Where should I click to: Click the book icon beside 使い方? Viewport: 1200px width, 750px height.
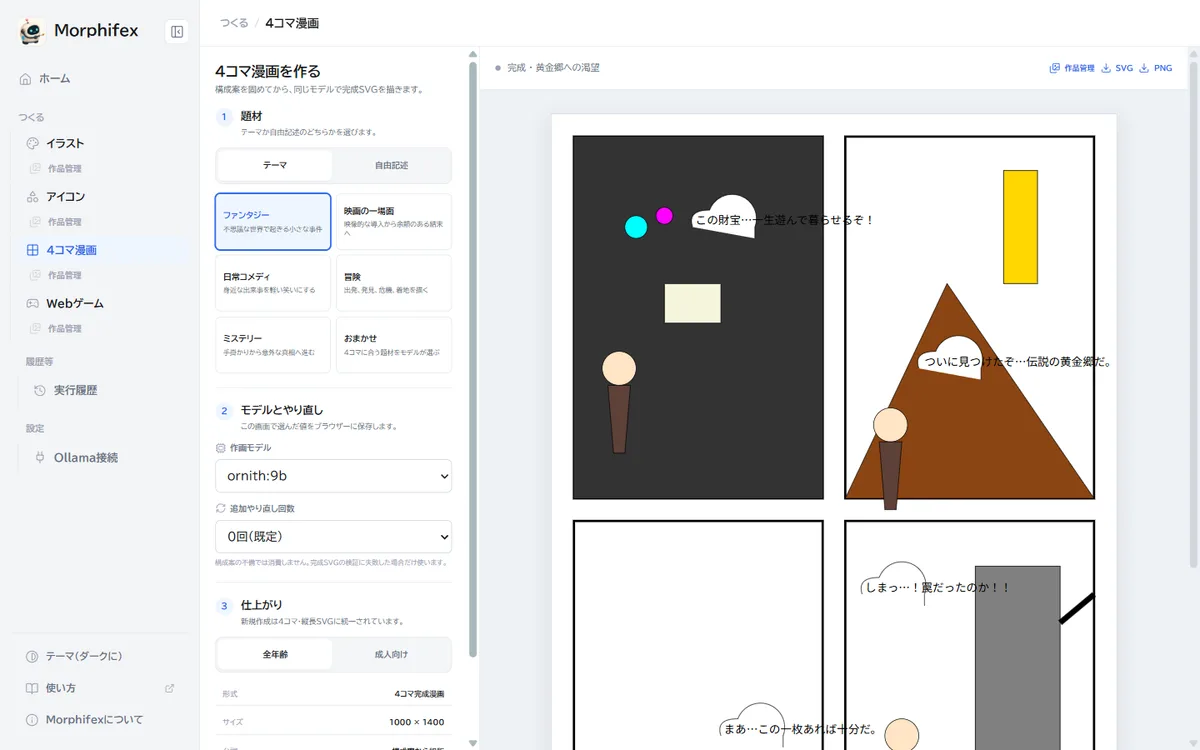[x=32, y=688]
